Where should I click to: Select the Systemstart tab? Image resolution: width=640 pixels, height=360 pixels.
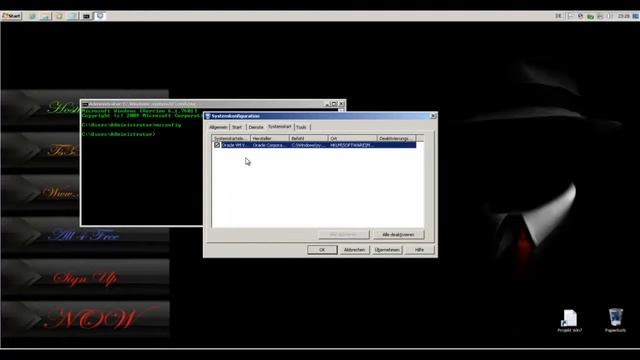(x=280, y=127)
